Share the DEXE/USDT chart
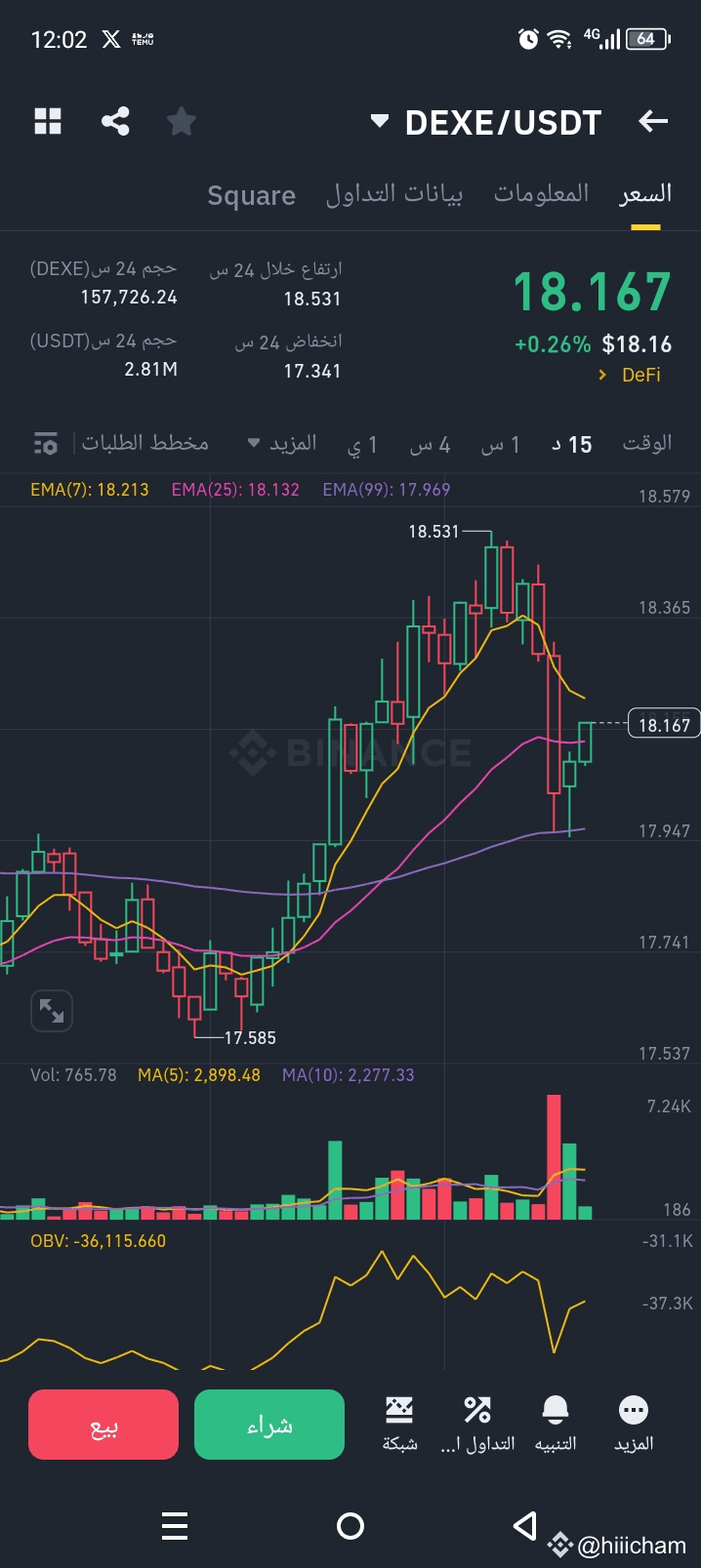This screenshot has width=701, height=1568. point(114,121)
